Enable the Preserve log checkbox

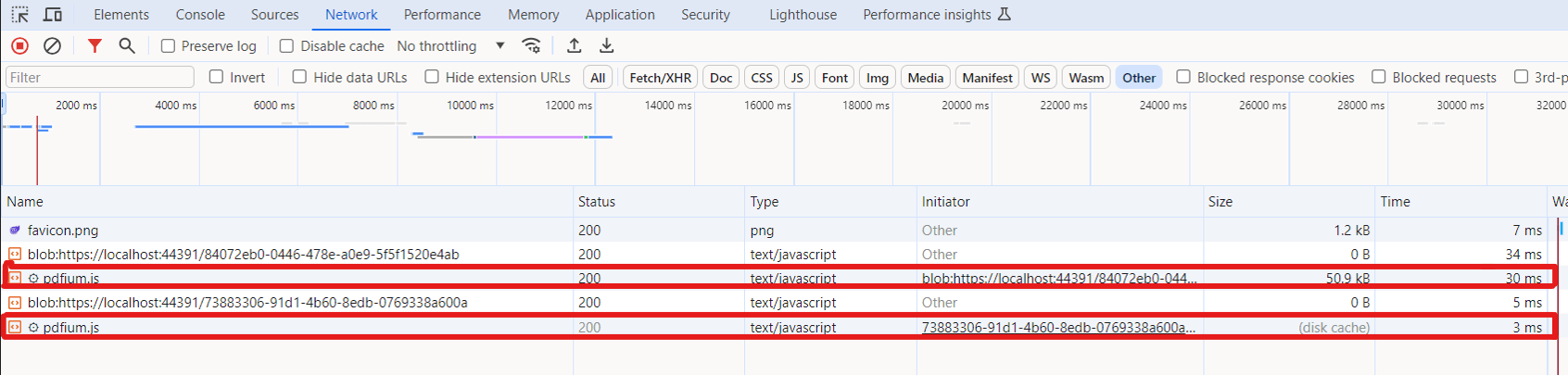point(169,46)
